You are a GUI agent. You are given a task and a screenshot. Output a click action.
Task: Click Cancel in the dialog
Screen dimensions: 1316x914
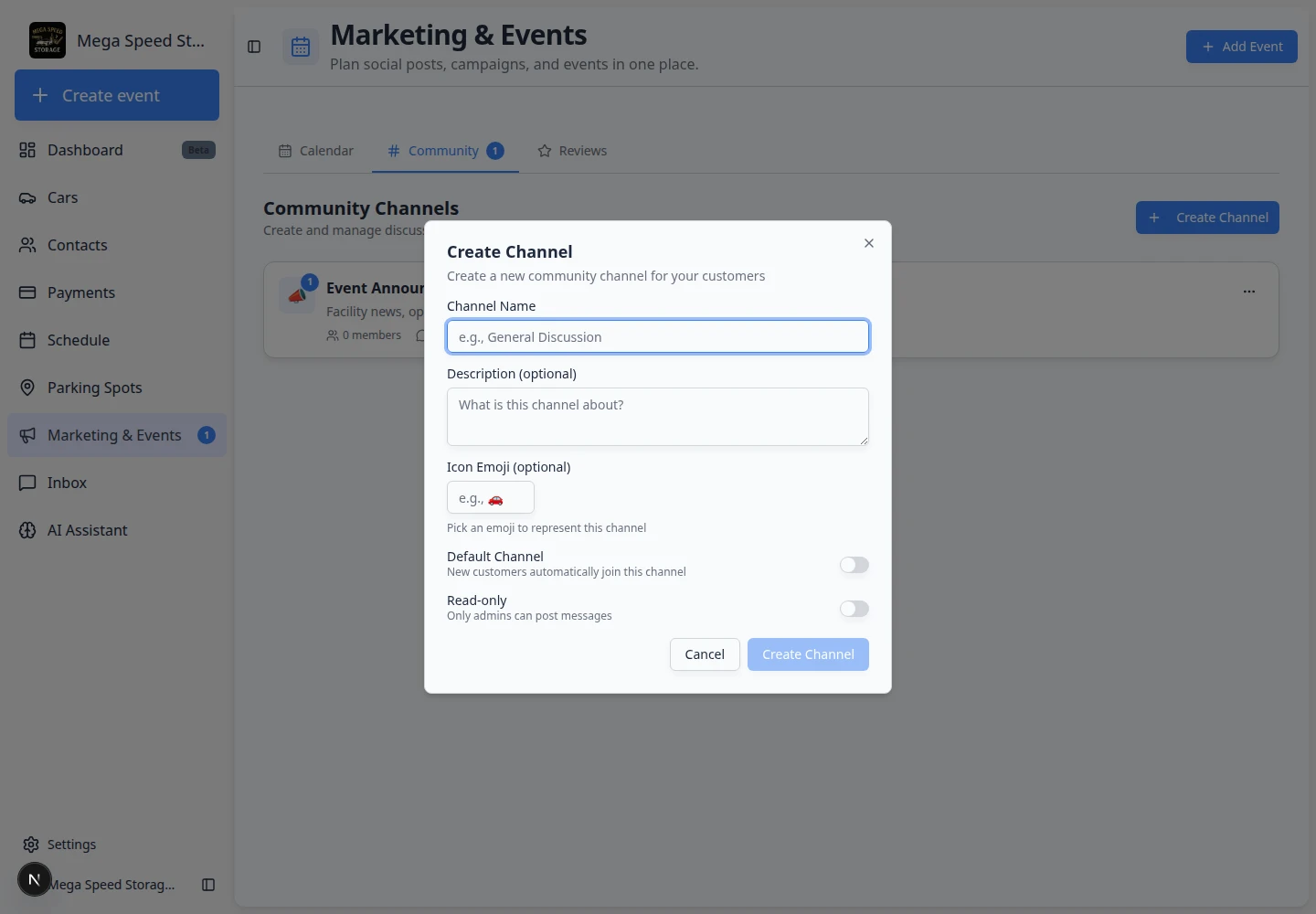coord(705,654)
